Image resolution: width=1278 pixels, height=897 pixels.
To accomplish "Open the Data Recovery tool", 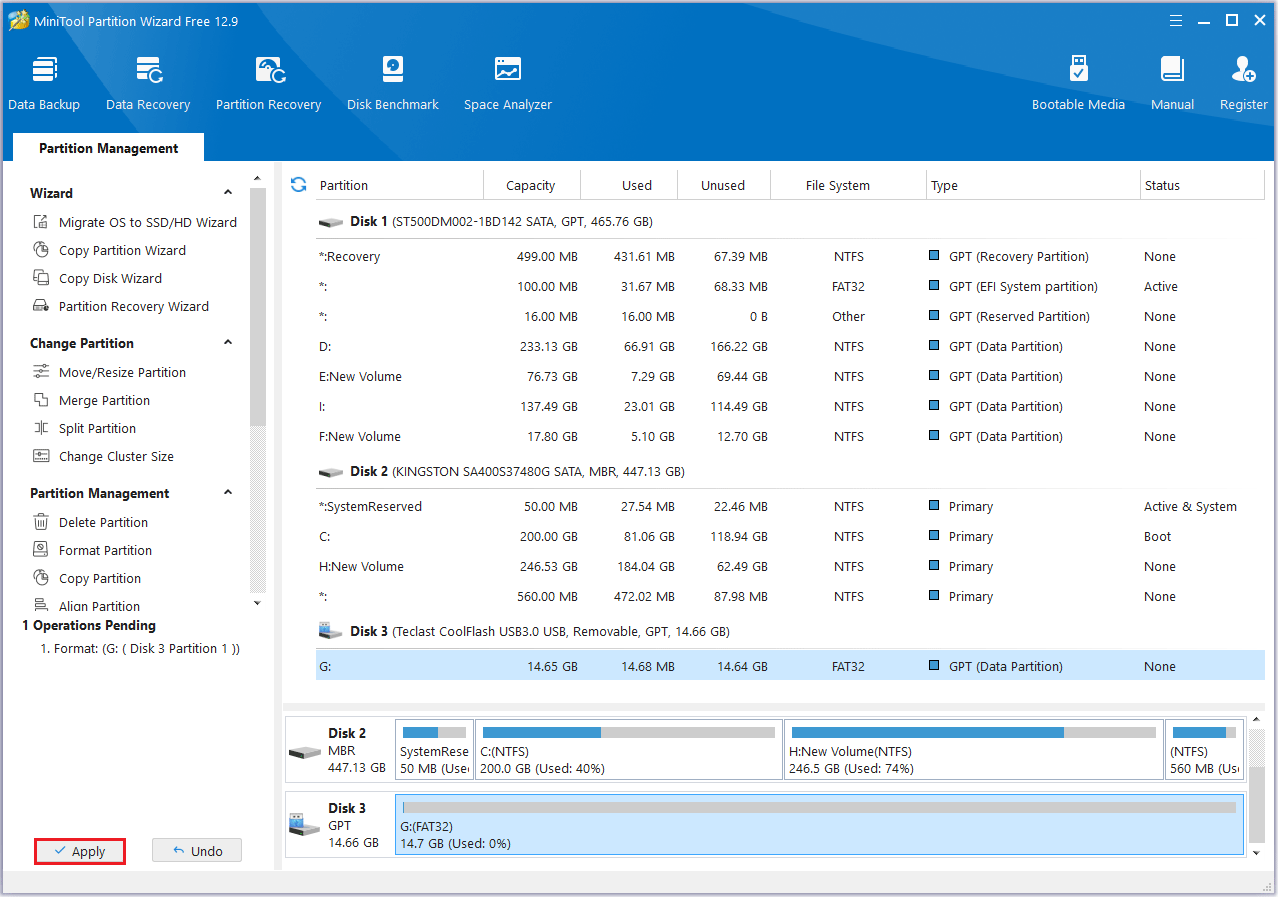I will click(148, 84).
